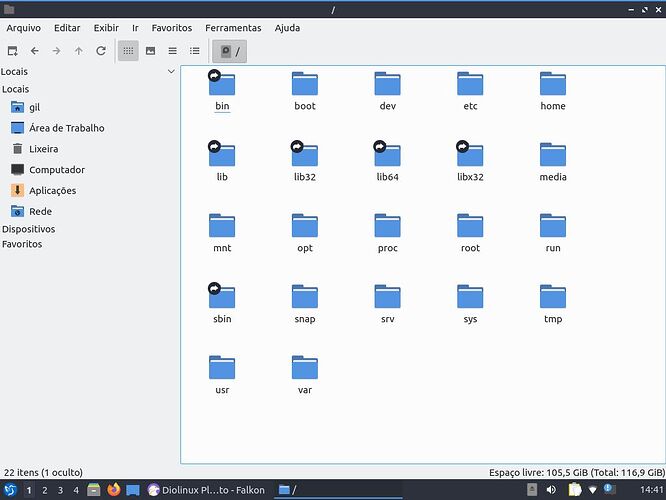Screen dimensions: 666x500
Task: Switch to virtual desktop 2
Action: (45, 490)
